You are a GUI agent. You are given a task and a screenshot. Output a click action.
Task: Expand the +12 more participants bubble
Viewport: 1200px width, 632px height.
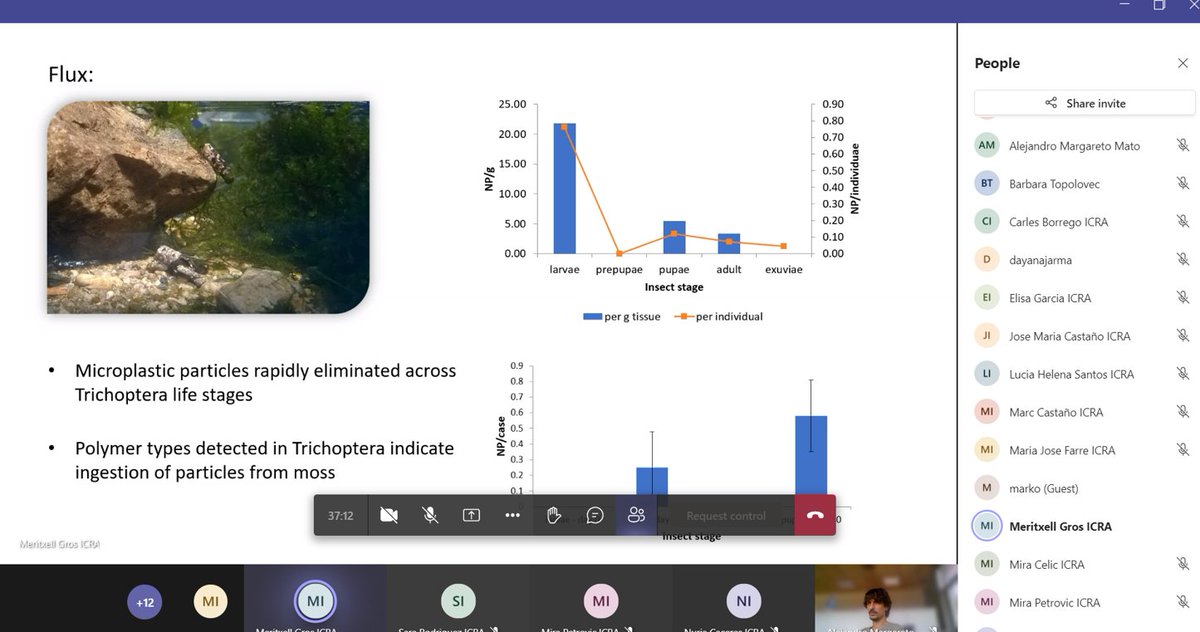pos(145,602)
